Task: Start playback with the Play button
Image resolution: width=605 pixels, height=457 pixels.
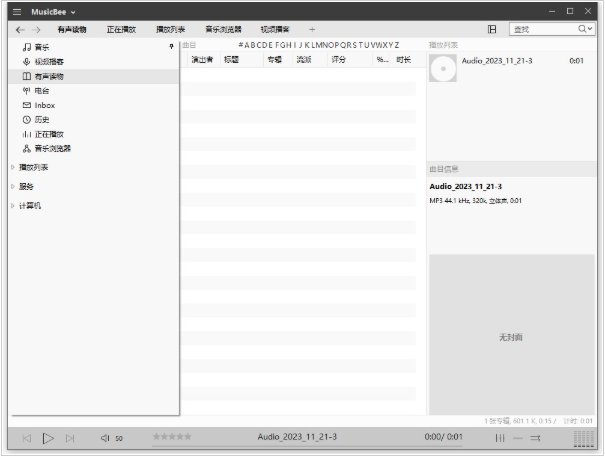Action: point(48,438)
